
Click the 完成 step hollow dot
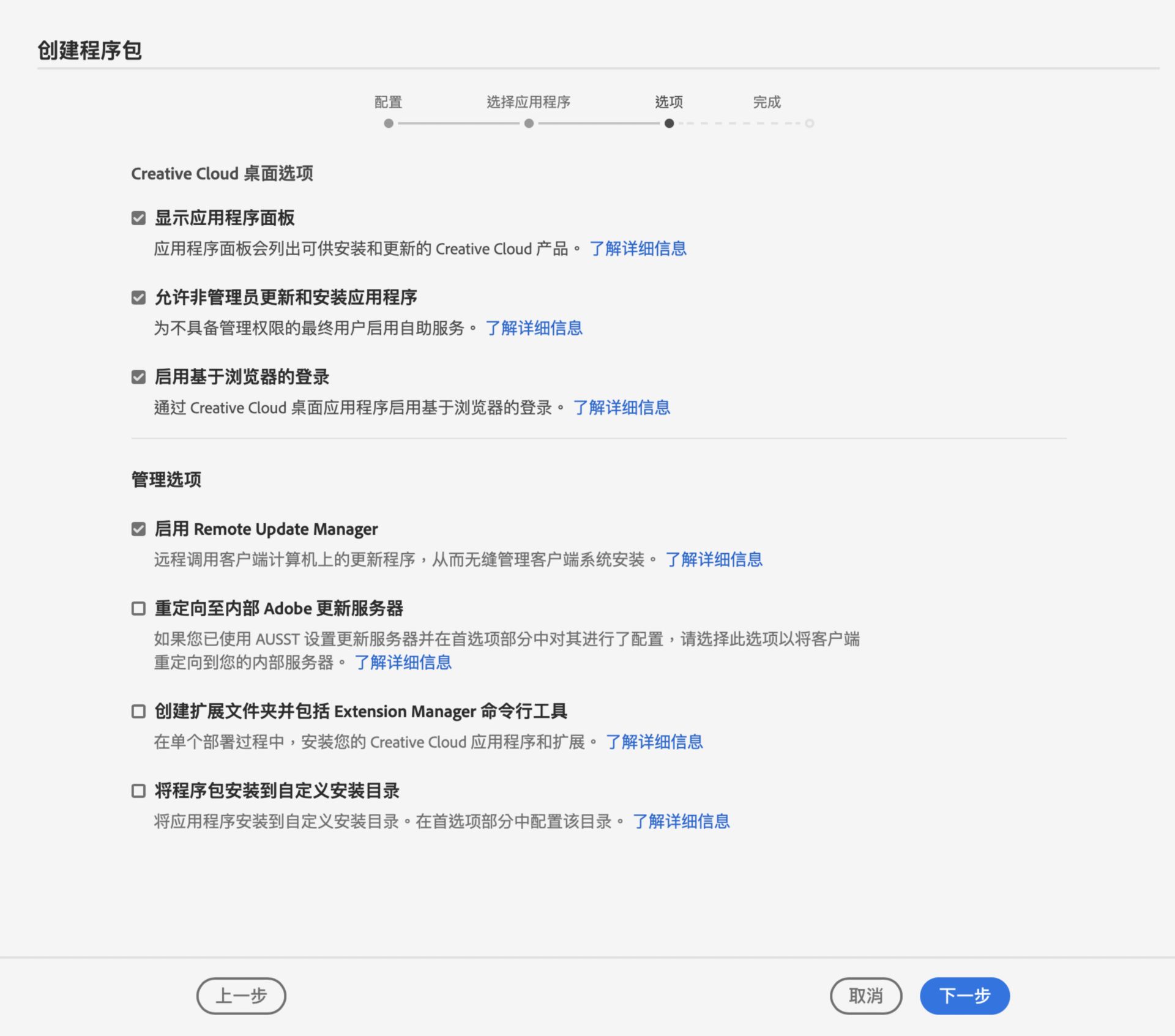point(809,124)
